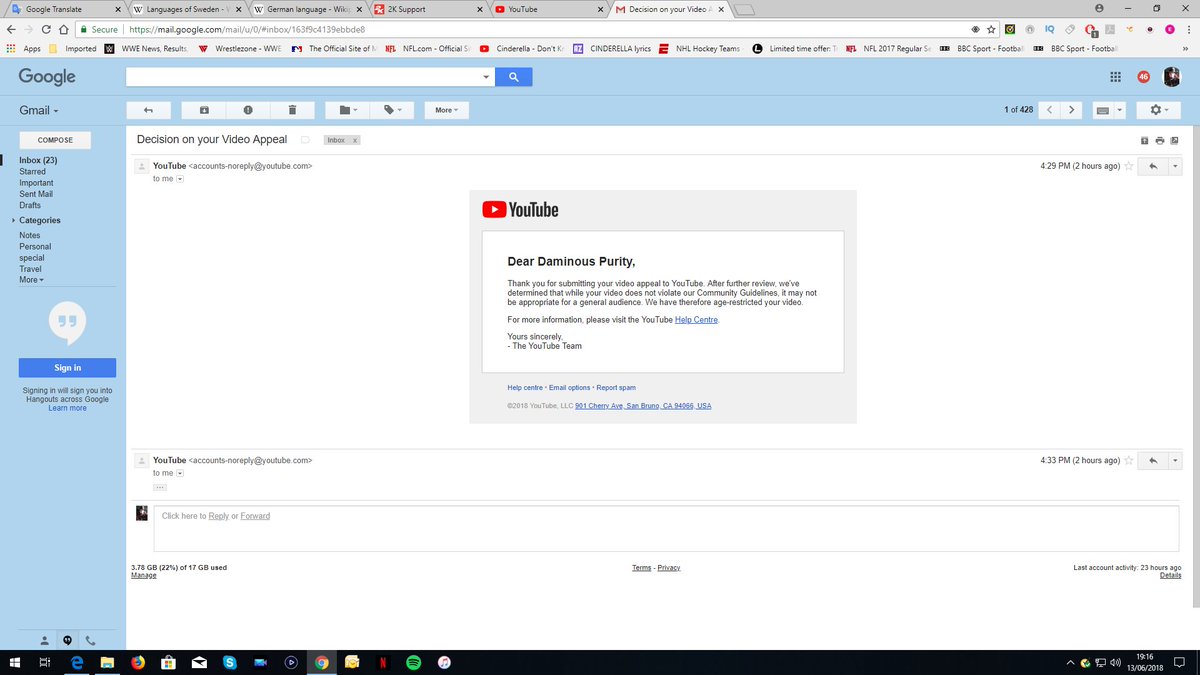Show details of the first message

tap(180, 179)
